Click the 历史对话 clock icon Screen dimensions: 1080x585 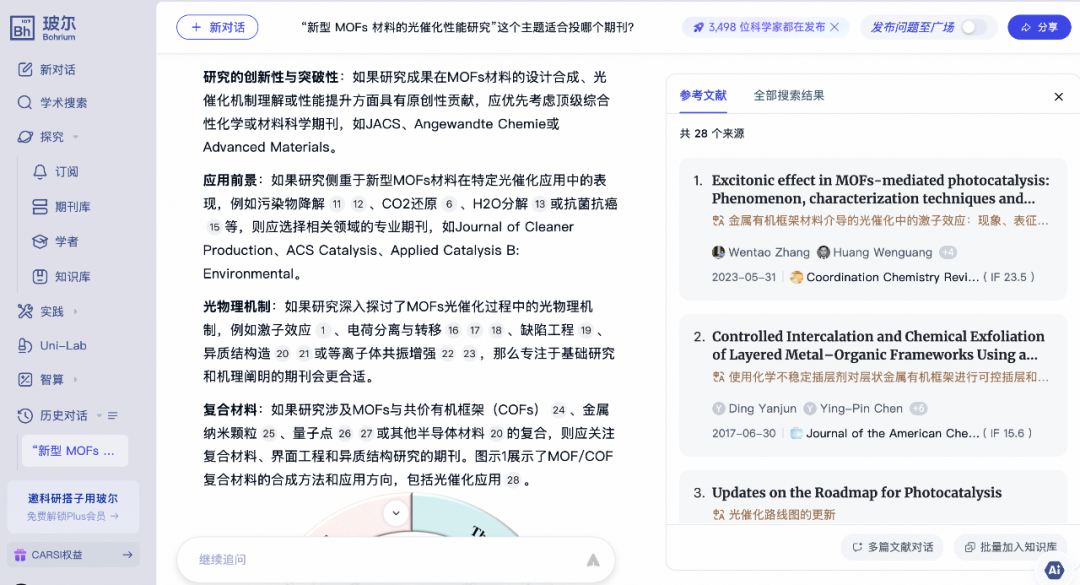tap(25, 415)
